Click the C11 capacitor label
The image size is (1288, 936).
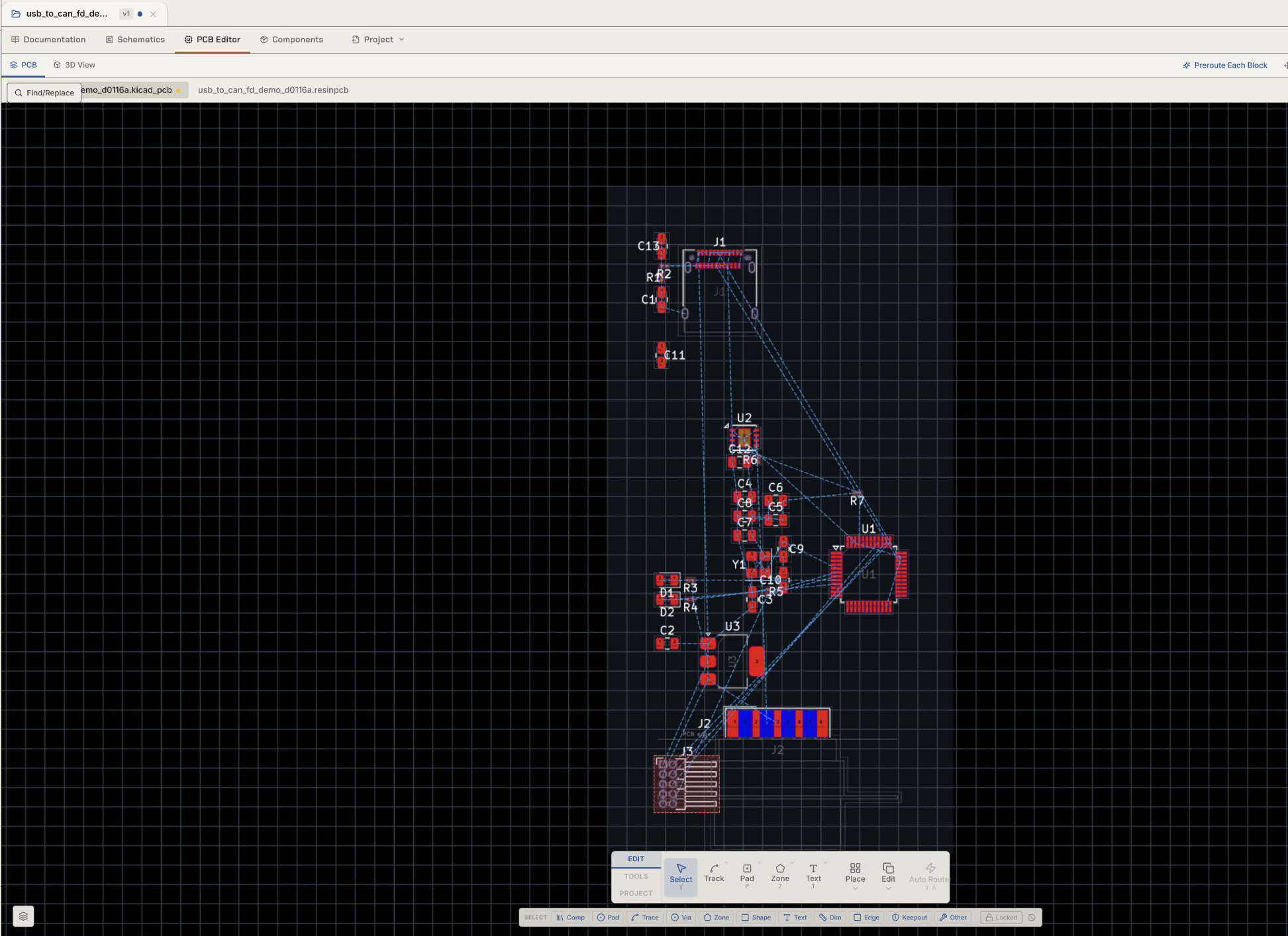tap(675, 355)
